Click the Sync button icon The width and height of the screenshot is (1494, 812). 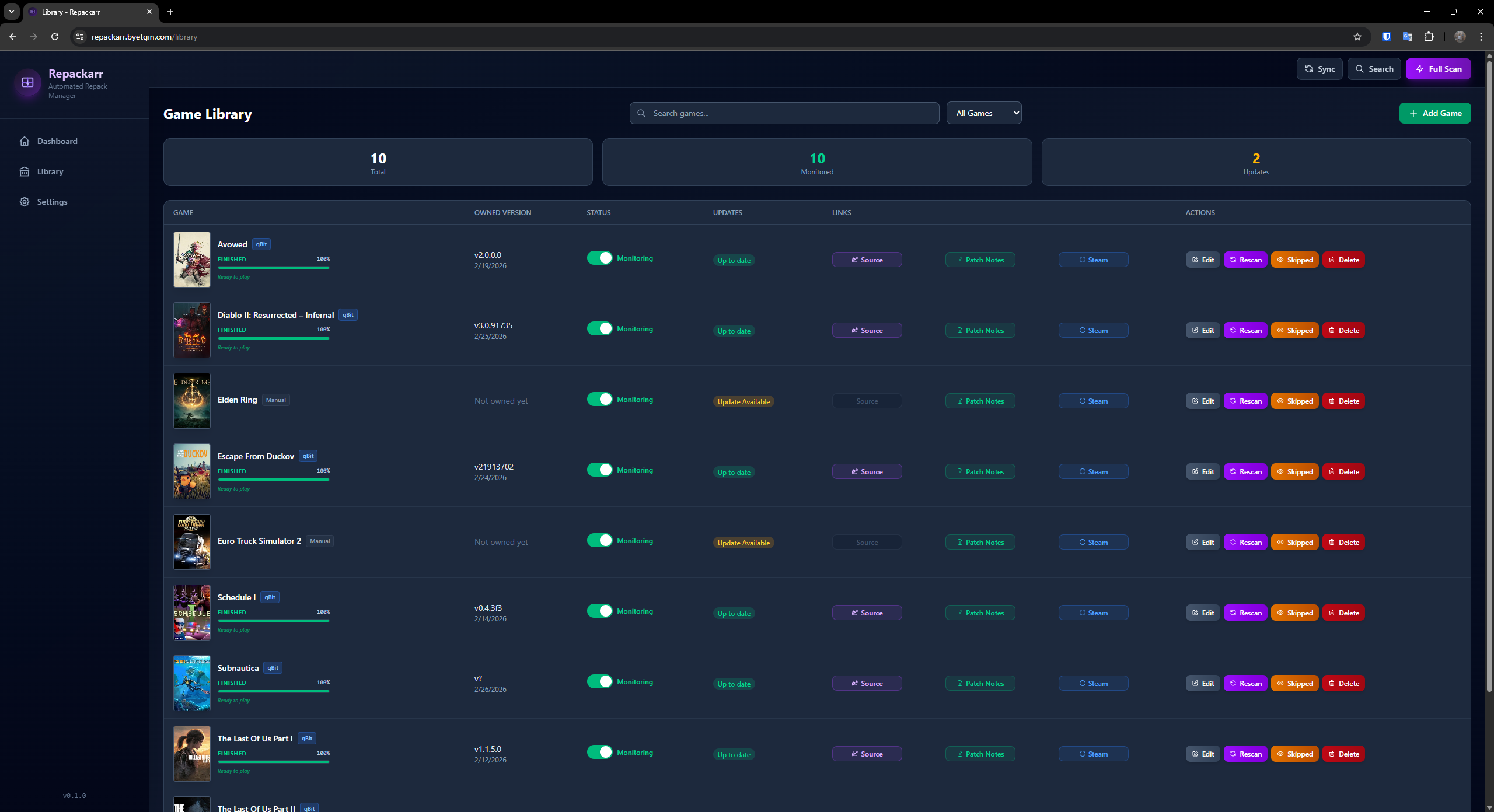pos(1309,69)
